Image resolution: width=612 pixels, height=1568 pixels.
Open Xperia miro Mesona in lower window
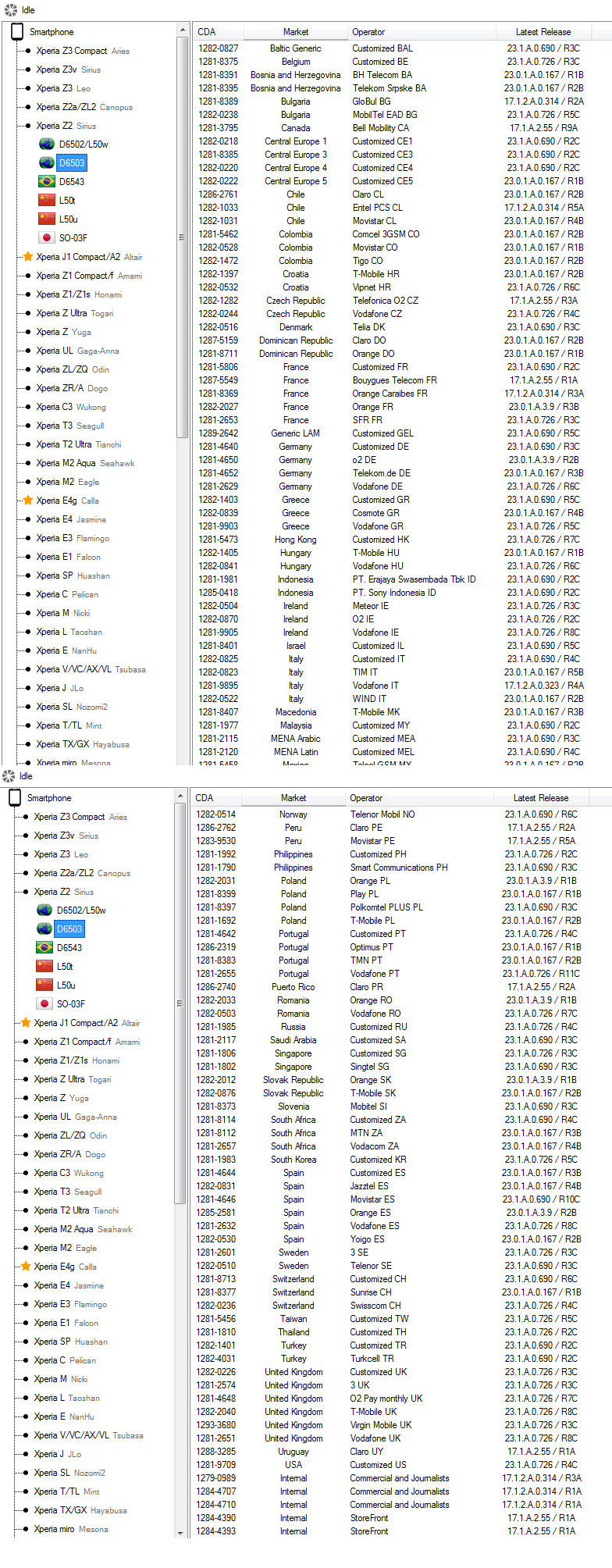(x=71, y=1529)
